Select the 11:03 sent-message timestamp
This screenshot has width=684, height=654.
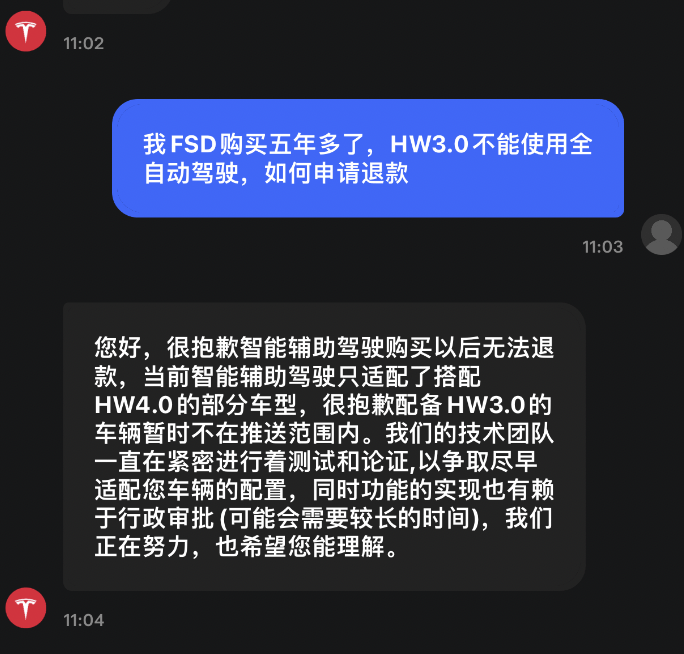click(603, 247)
